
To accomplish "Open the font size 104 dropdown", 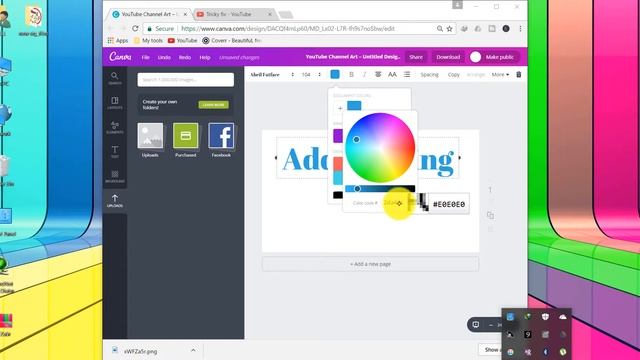I will click(311, 75).
